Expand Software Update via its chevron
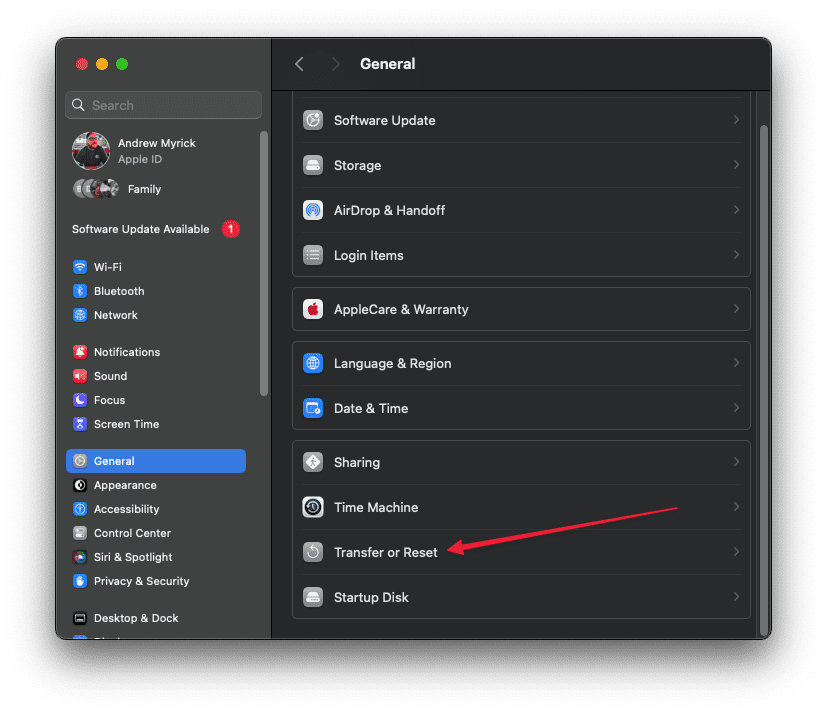This screenshot has width=827, height=713. click(x=736, y=120)
